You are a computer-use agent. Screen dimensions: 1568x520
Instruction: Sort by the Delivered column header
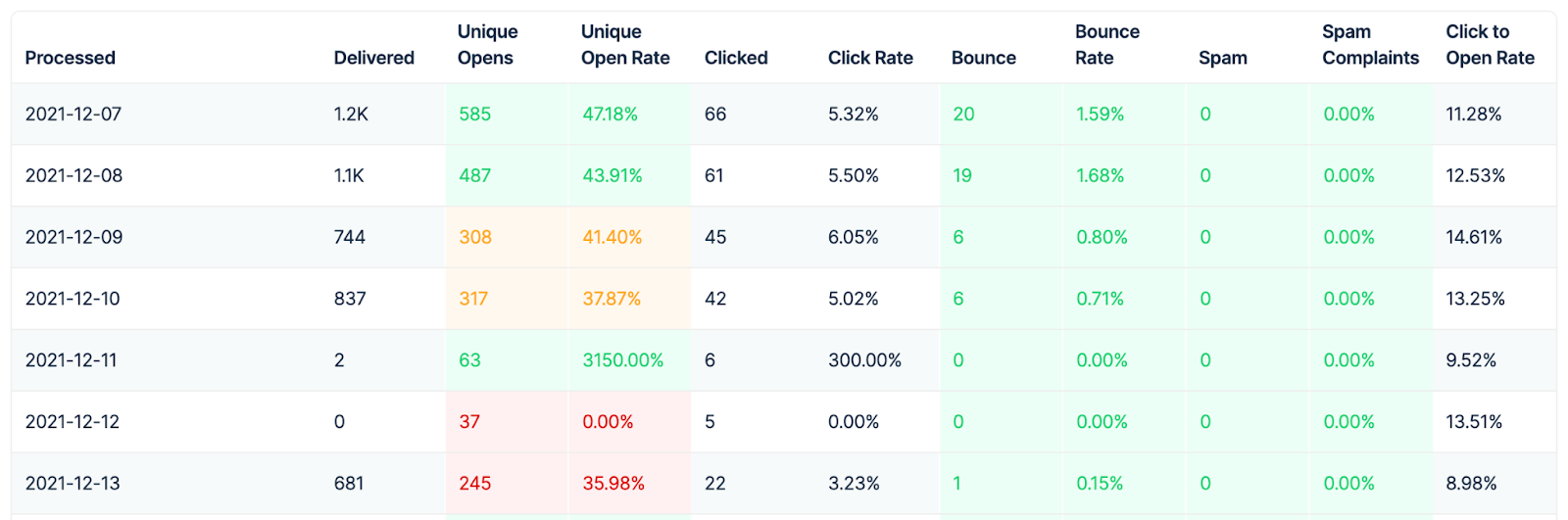coord(373,58)
